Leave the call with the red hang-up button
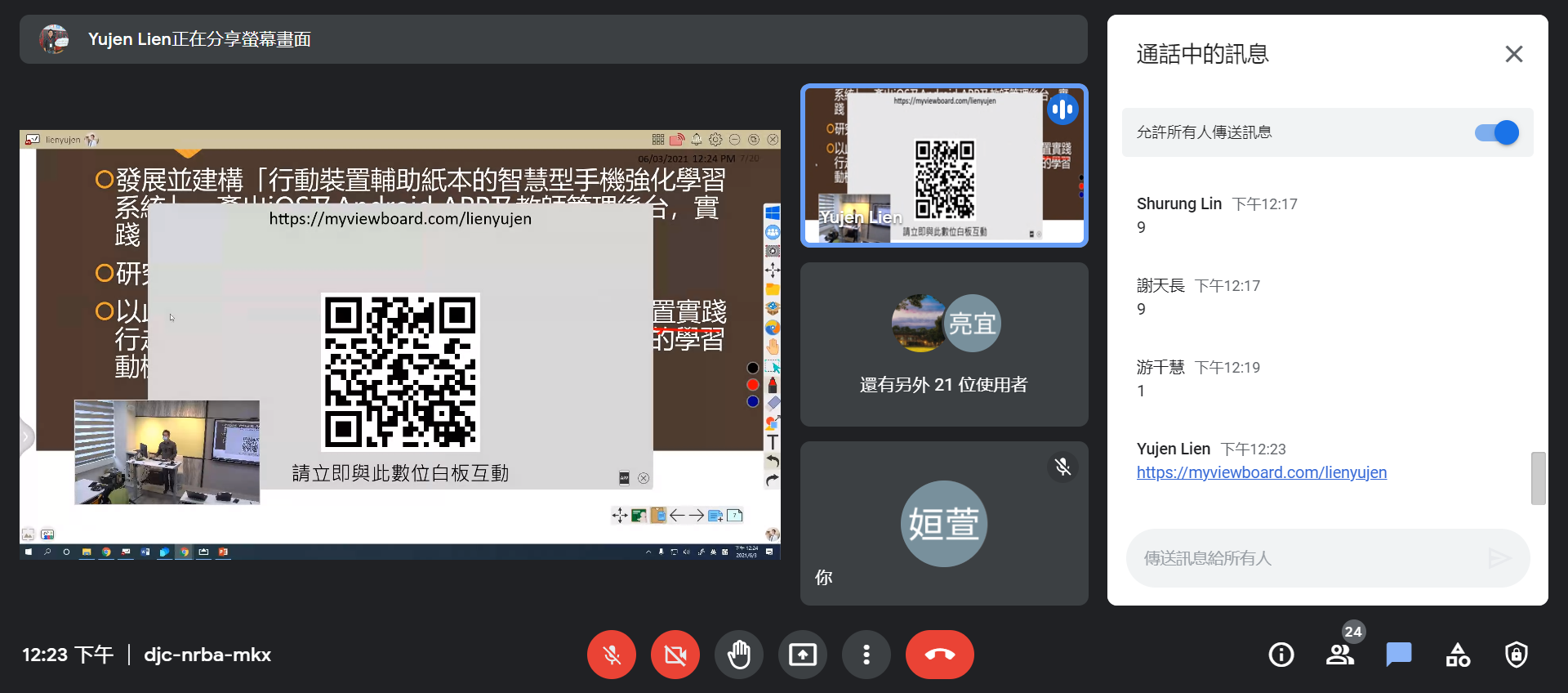This screenshot has height=693, width=1568. (x=940, y=655)
